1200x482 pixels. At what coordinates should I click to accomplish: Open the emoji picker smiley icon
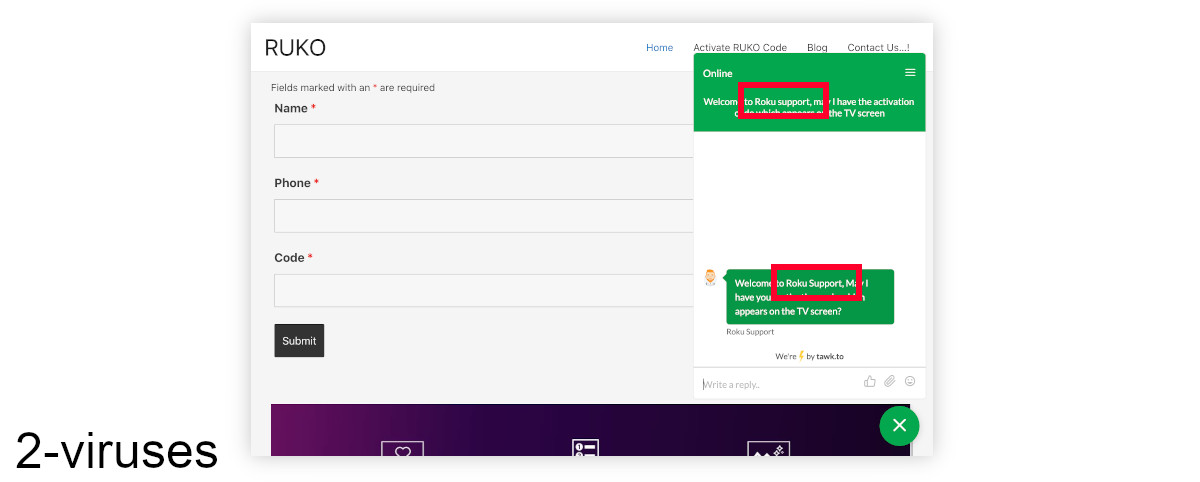(910, 381)
